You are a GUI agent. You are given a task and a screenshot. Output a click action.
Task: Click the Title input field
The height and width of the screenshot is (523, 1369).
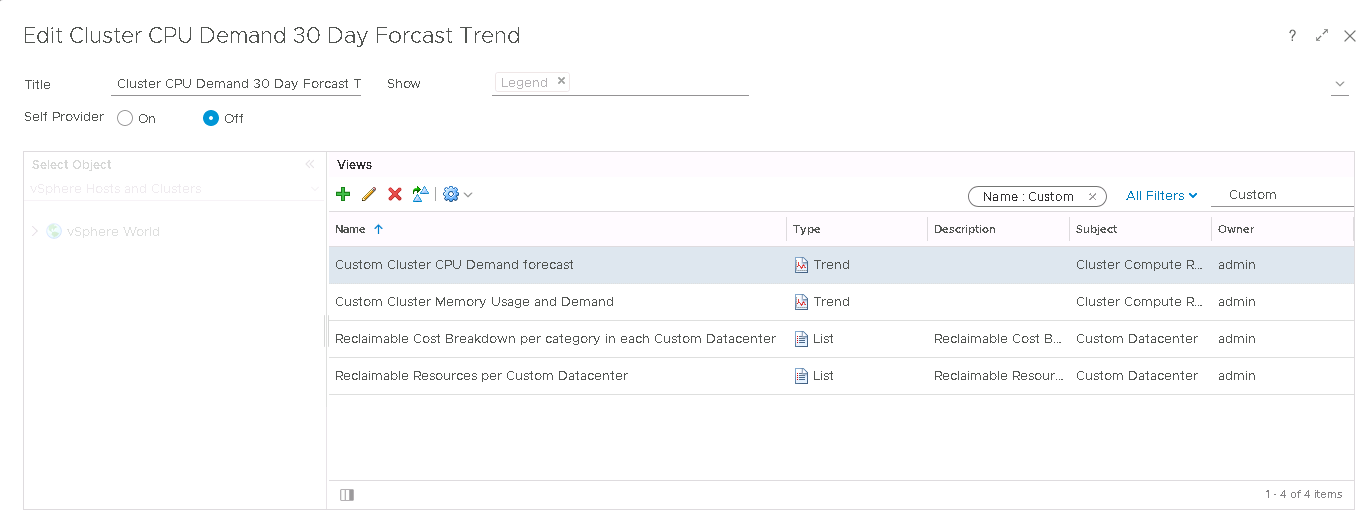tap(236, 84)
